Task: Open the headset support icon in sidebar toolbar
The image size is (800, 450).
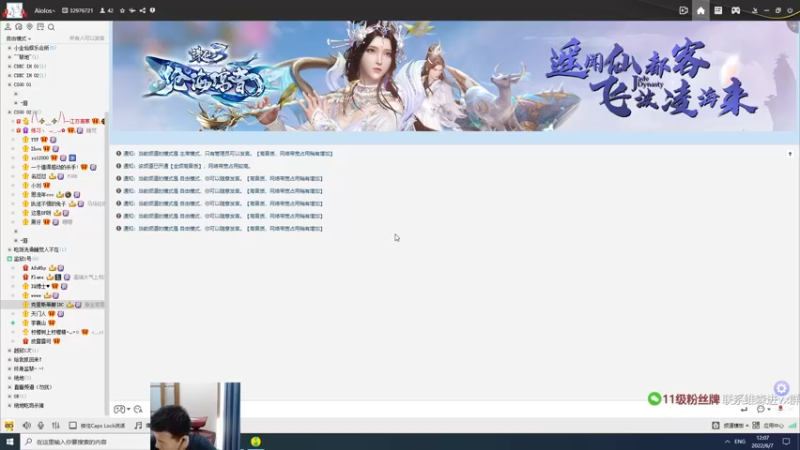Action: (x=18, y=27)
